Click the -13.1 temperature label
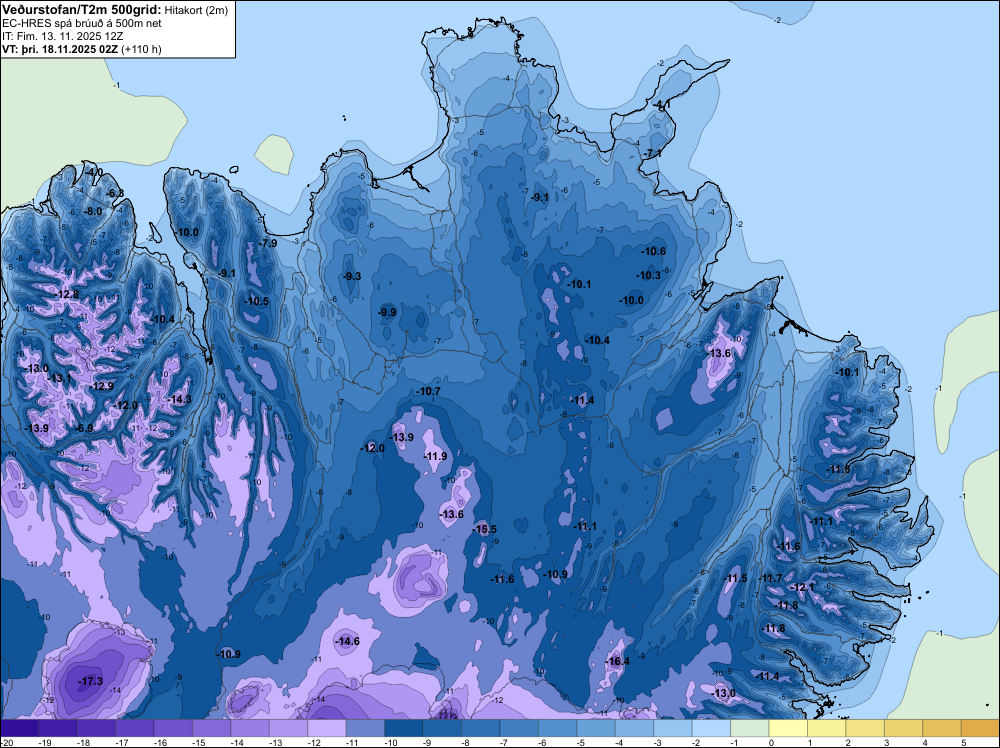Image resolution: width=1000 pixels, height=748 pixels. pos(60,378)
